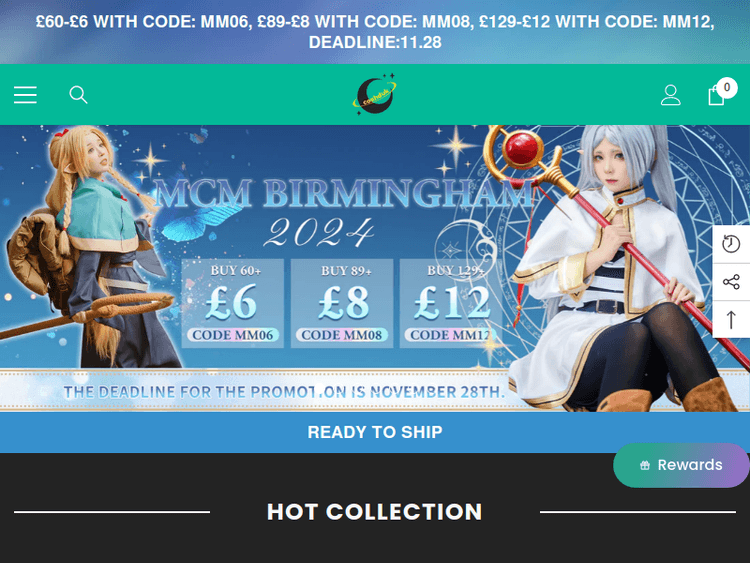
Task: Click the moon store logo
Action: coord(375,94)
